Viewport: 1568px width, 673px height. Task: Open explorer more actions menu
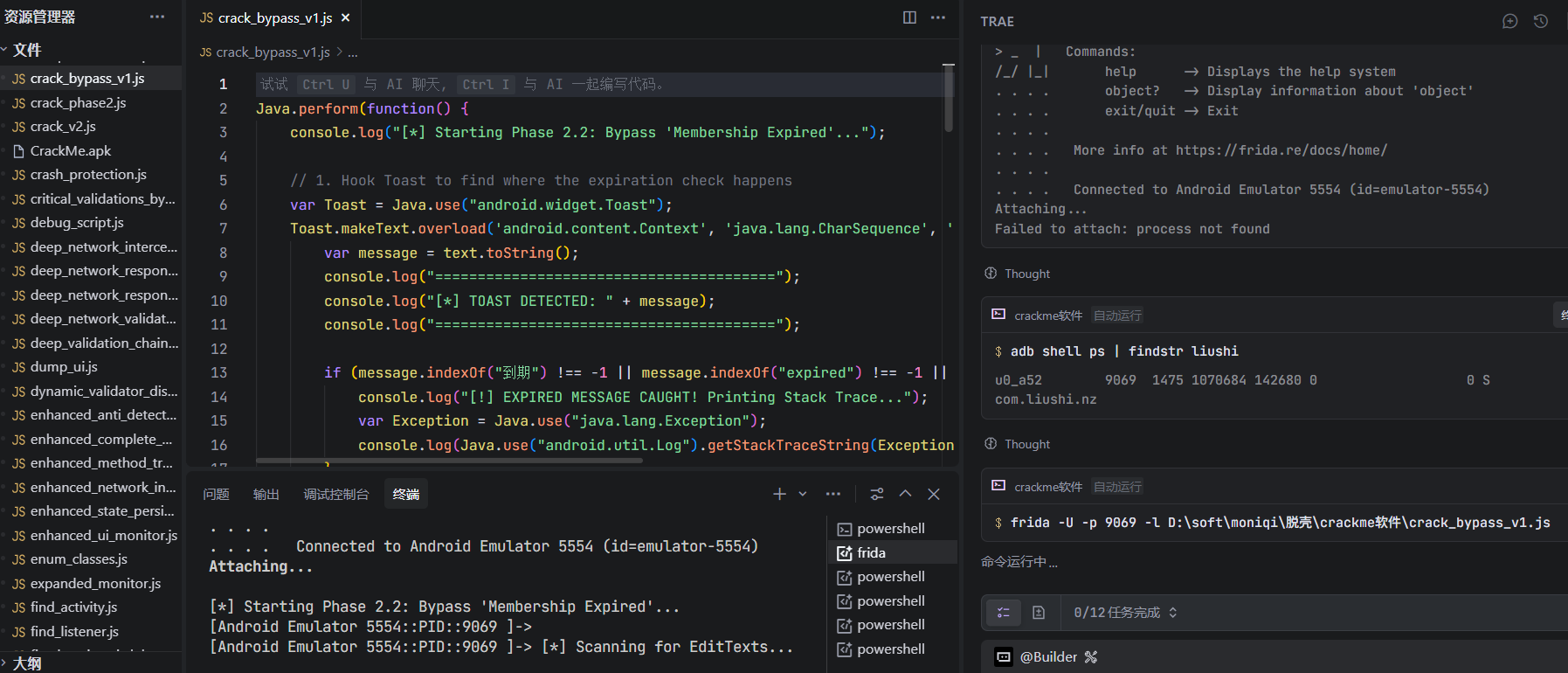pyautogui.click(x=157, y=17)
